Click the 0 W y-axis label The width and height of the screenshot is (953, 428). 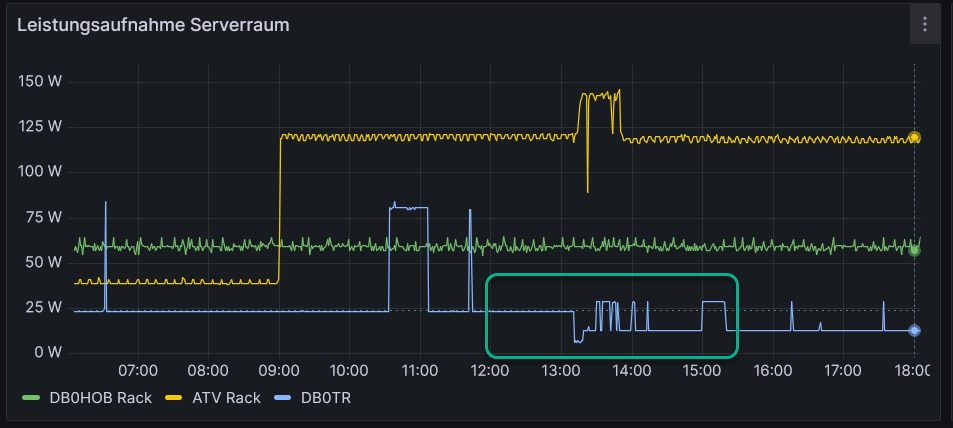[48, 353]
